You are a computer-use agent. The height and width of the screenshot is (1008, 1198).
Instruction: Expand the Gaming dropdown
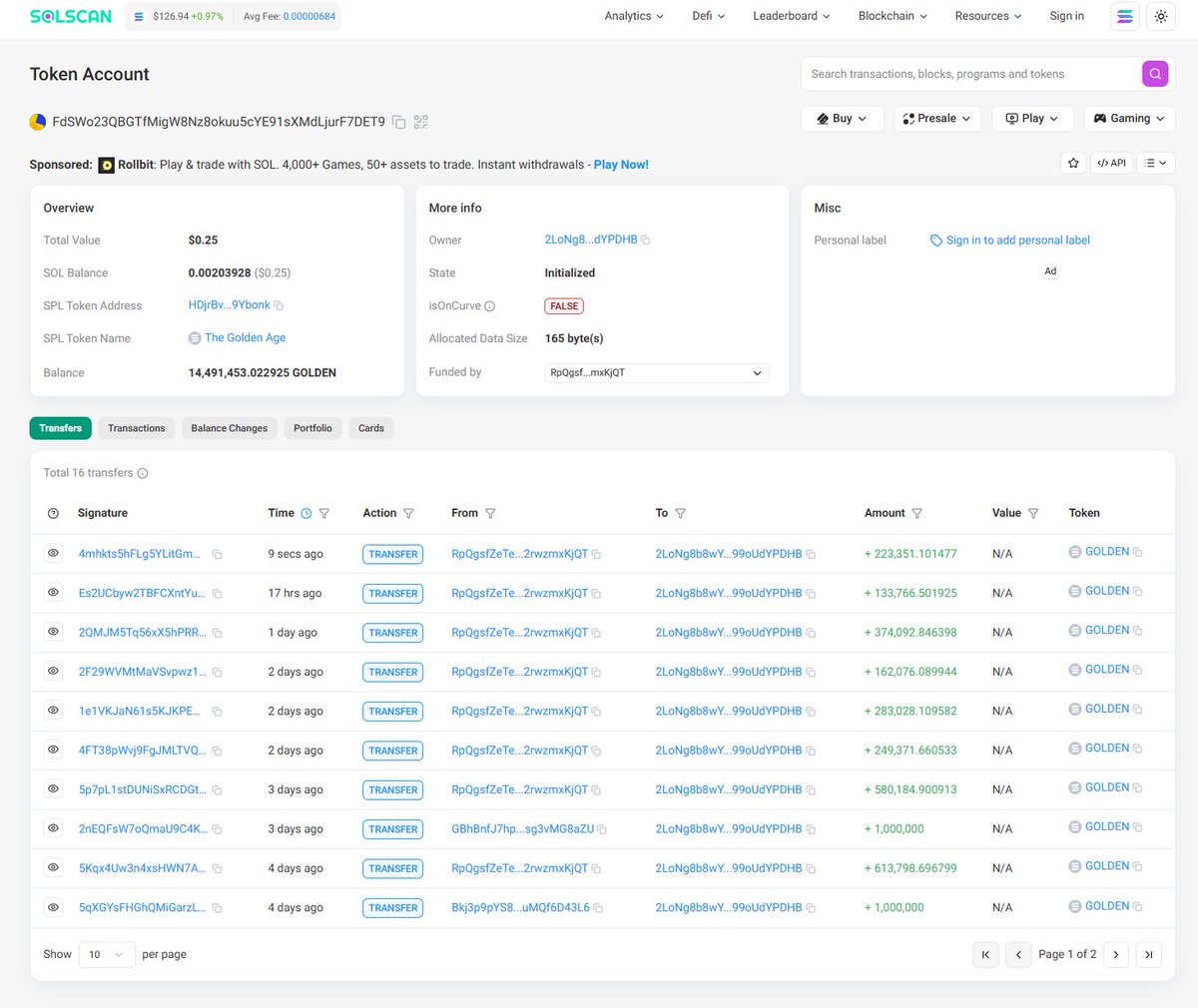pos(1129,118)
